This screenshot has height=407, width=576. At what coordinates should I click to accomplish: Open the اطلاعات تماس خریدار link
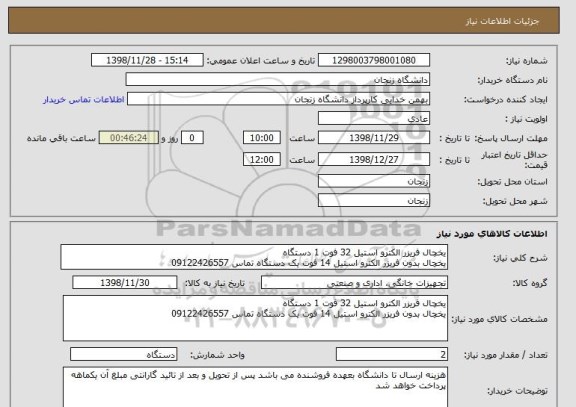click(x=84, y=100)
